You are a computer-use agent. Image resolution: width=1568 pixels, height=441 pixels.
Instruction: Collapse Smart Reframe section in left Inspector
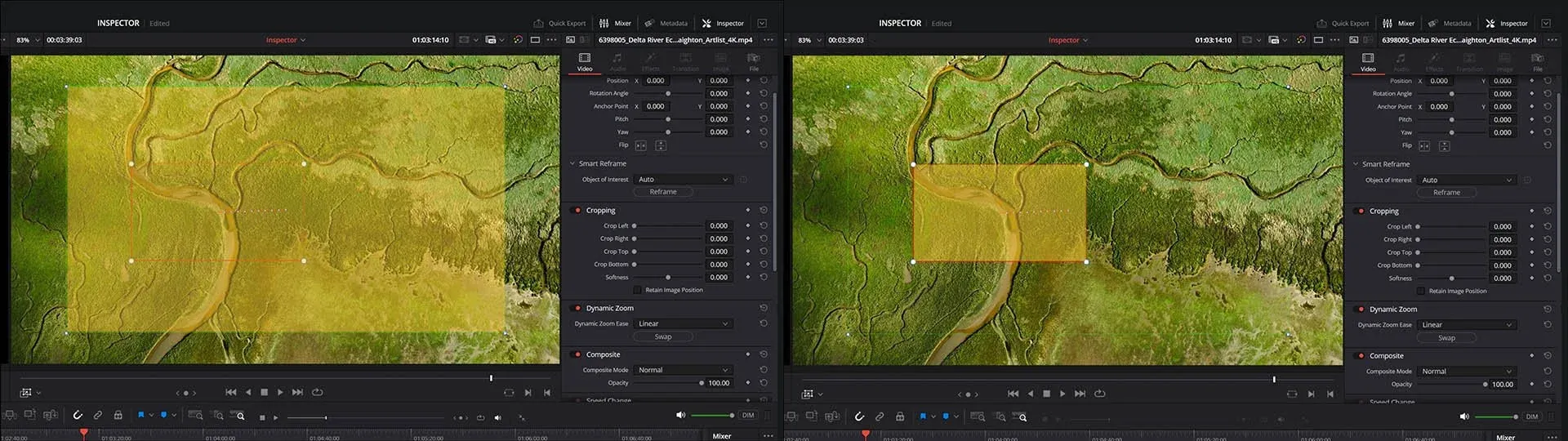point(572,163)
